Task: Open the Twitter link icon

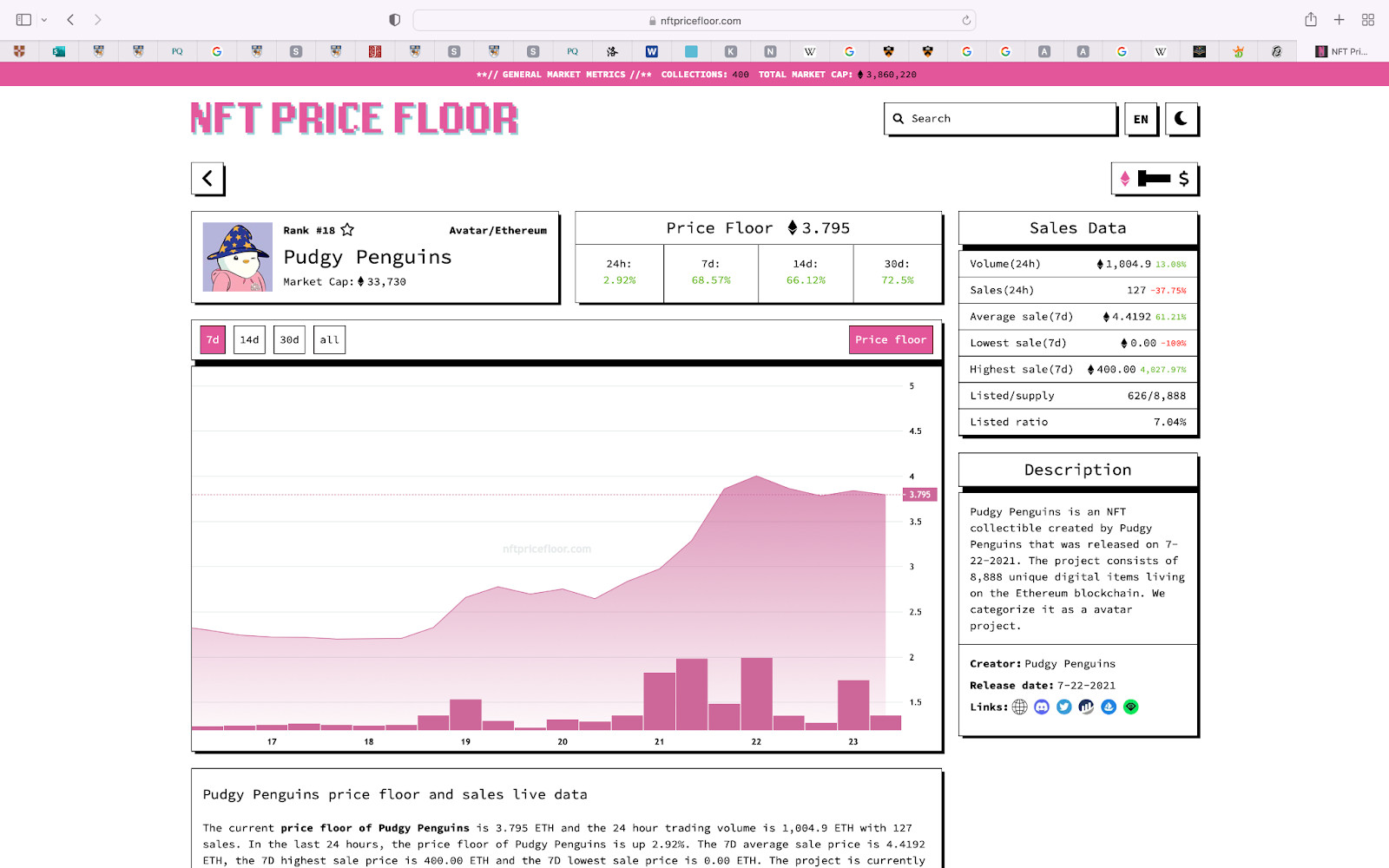Action: [1064, 707]
